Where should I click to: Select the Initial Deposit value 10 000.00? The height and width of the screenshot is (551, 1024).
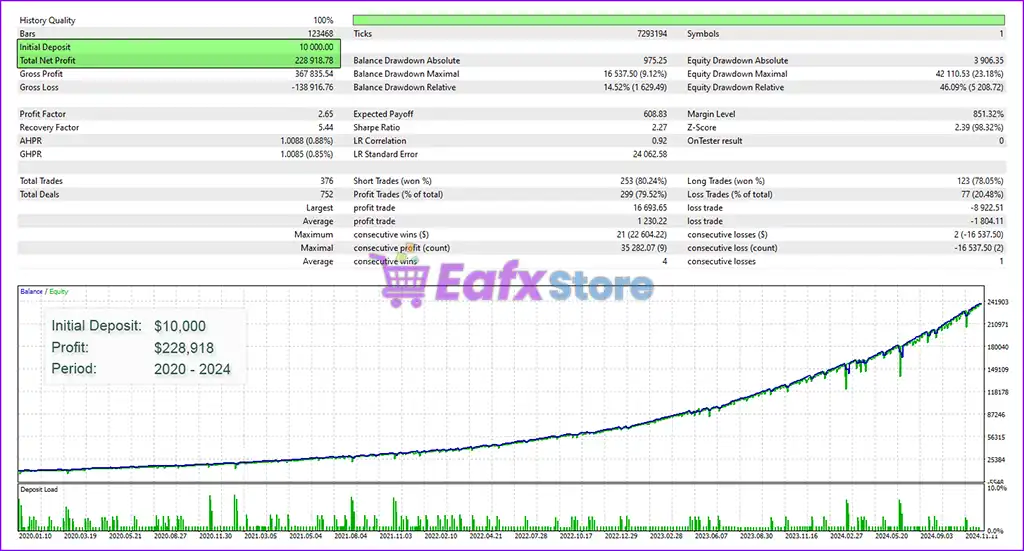(316, 47)
